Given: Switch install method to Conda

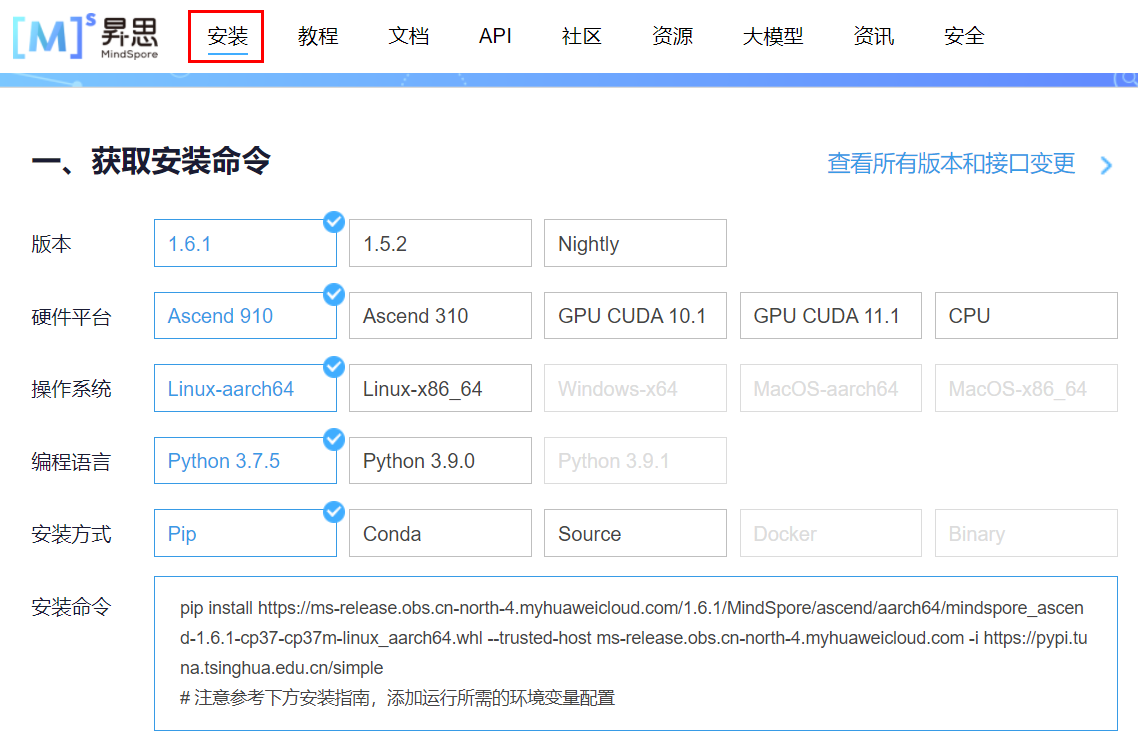Looking at the screenshot, I should 440,533.
